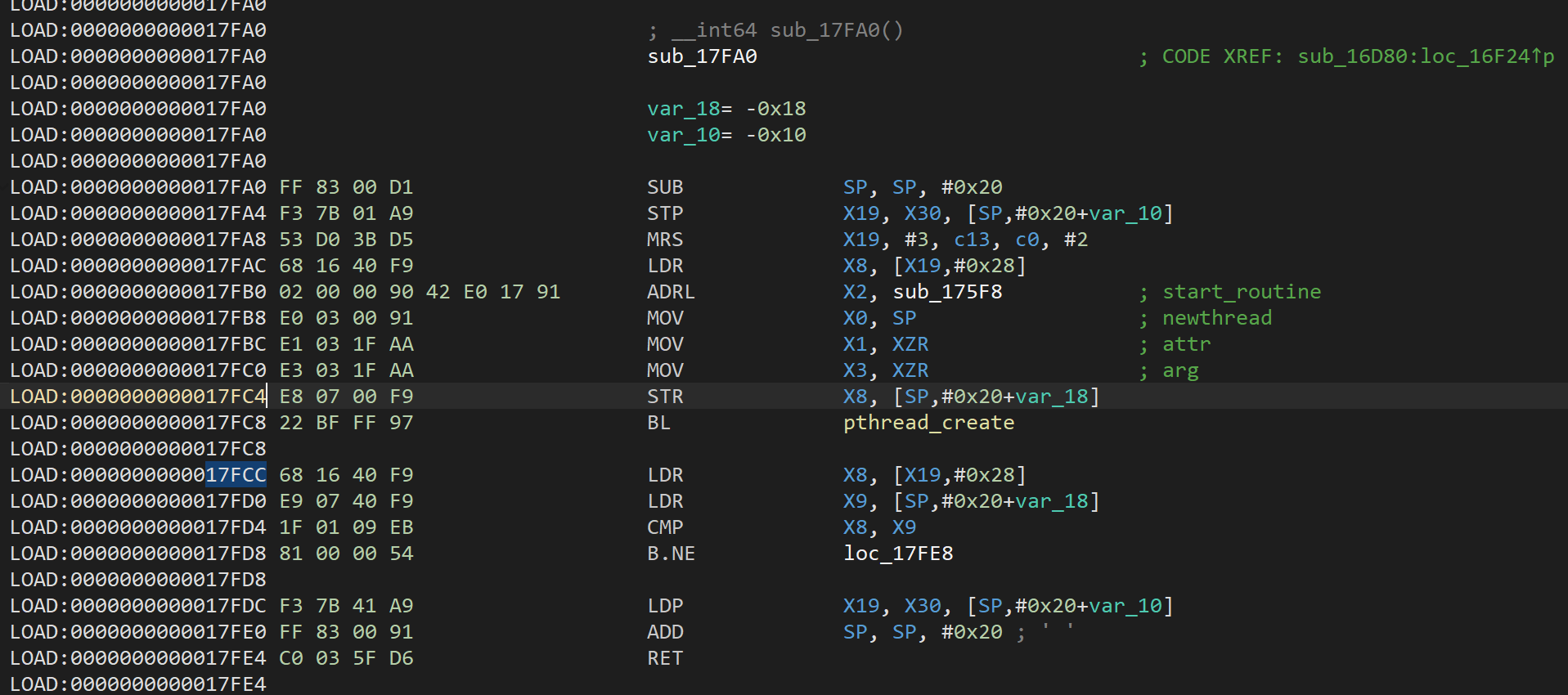Select the CMP instruction mnemonic
Viewport: 1568px width, 695px height.
[664, 527]
